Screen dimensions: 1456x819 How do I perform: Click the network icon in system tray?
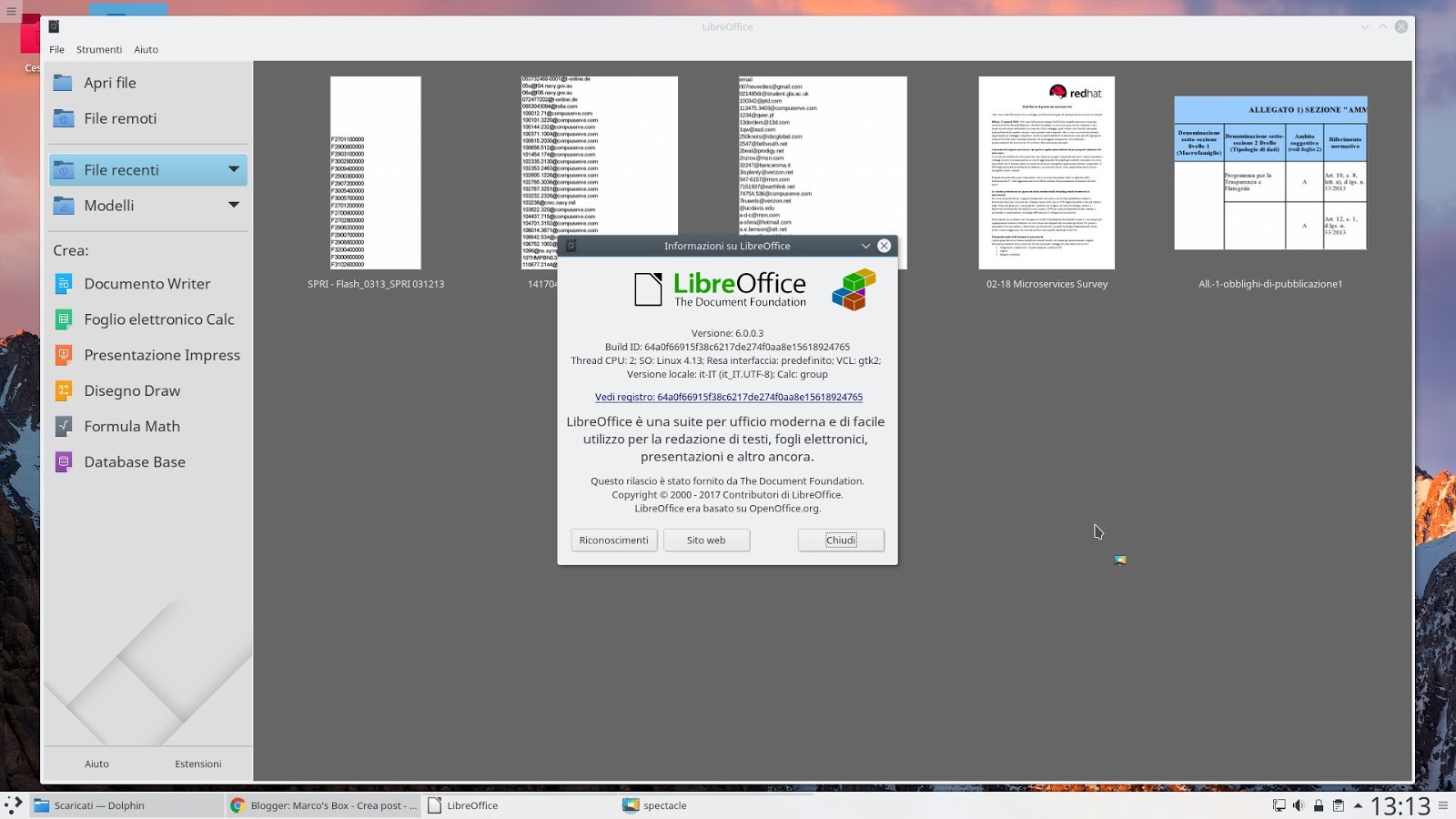point(1279,805)
